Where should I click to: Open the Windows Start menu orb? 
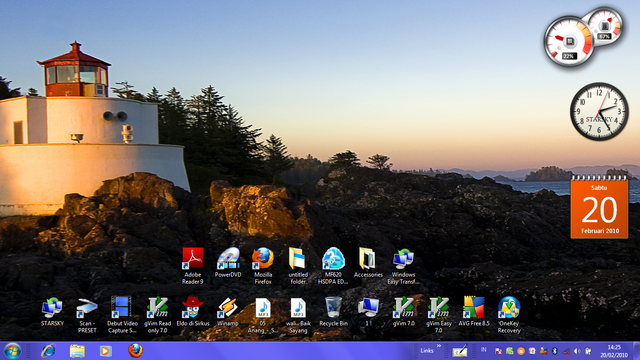point(12,351)
